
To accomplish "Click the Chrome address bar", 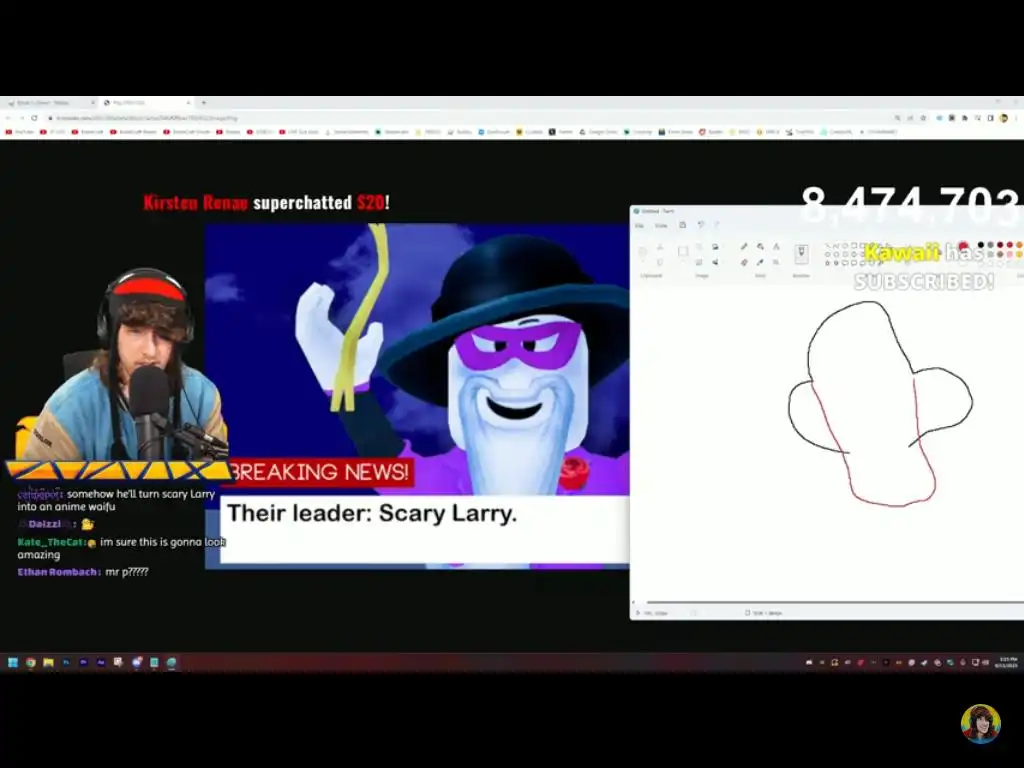I will tap(470, 118).
